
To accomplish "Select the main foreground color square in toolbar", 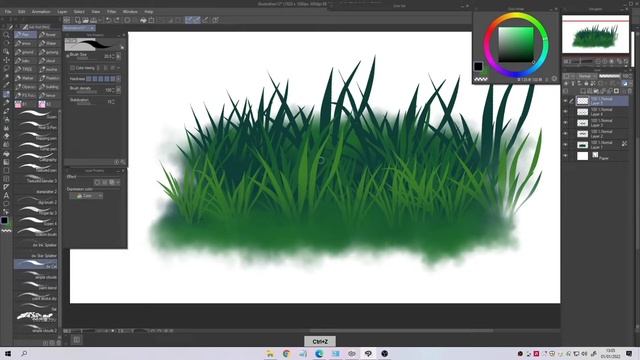I will 4,220.
